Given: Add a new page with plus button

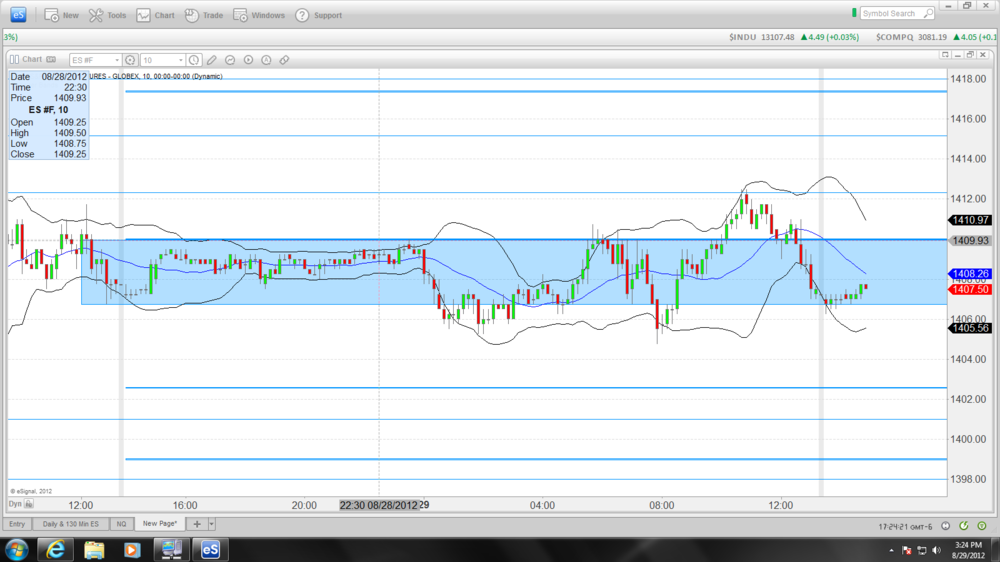Looking at the screenshot, I should (197, 524).
